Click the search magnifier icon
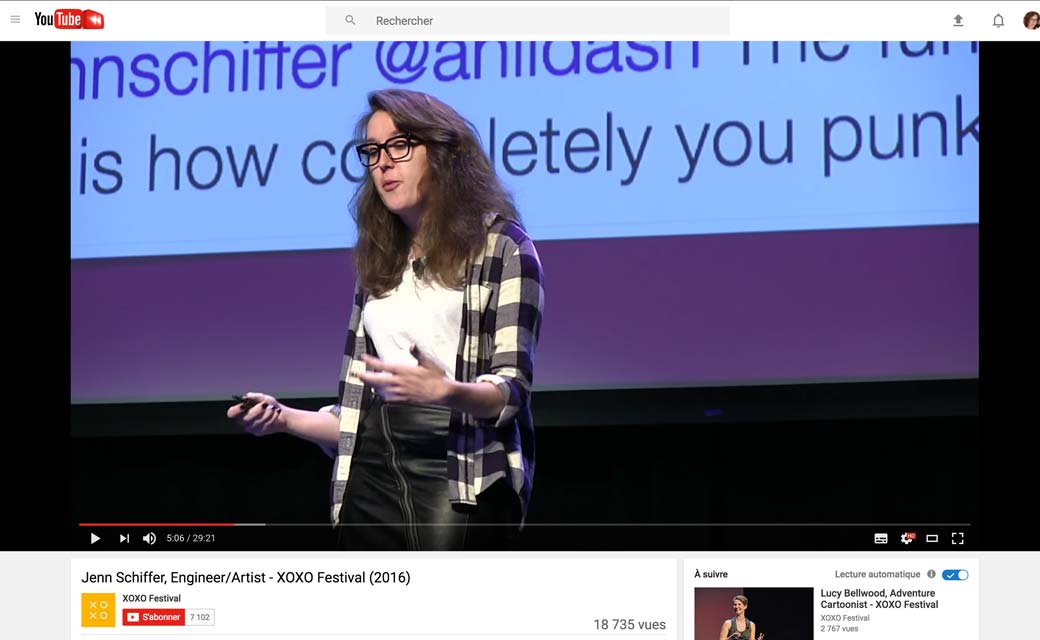 point(350,20)
